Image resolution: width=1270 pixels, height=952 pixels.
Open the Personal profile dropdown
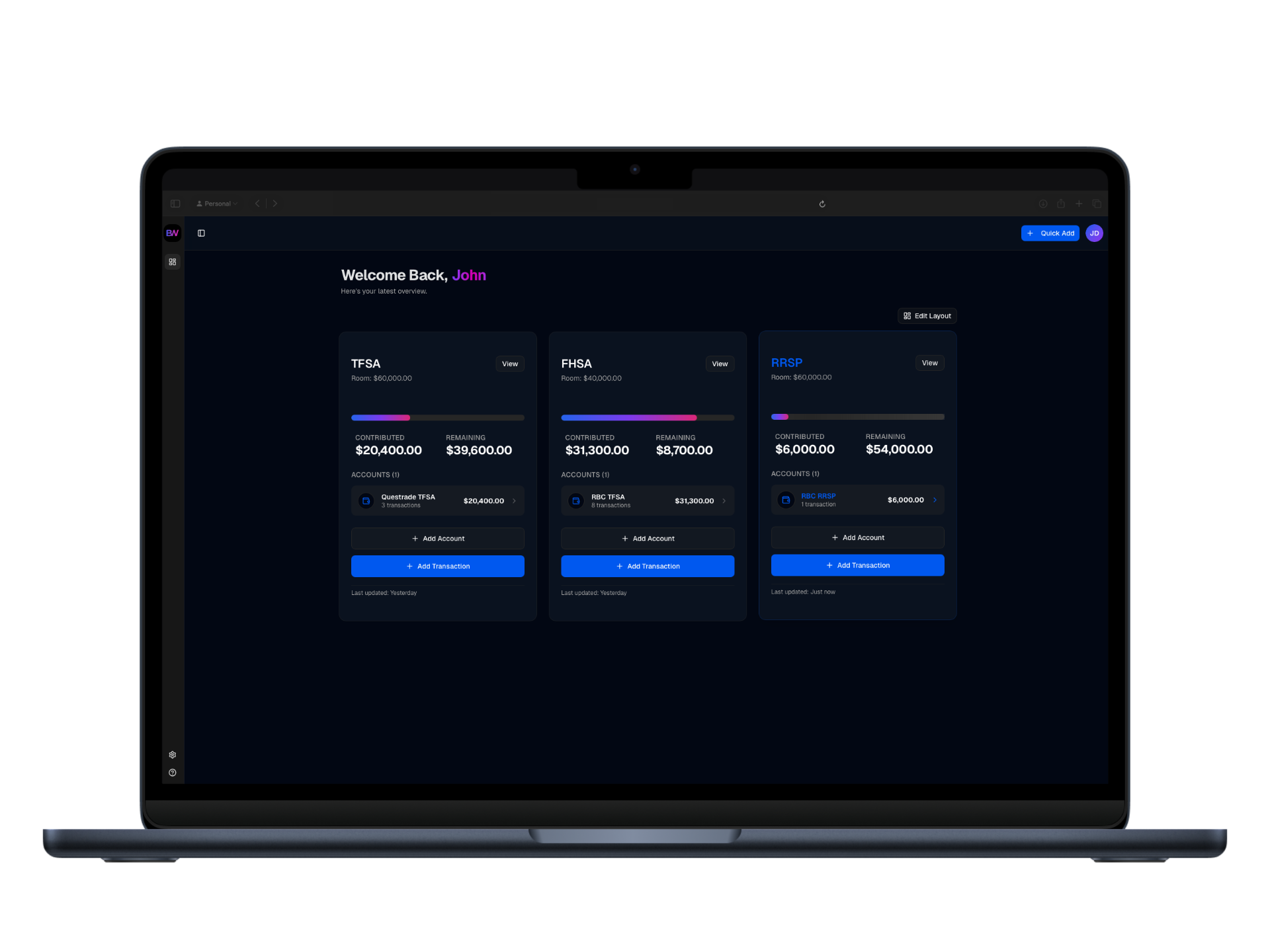pos(216,204)
